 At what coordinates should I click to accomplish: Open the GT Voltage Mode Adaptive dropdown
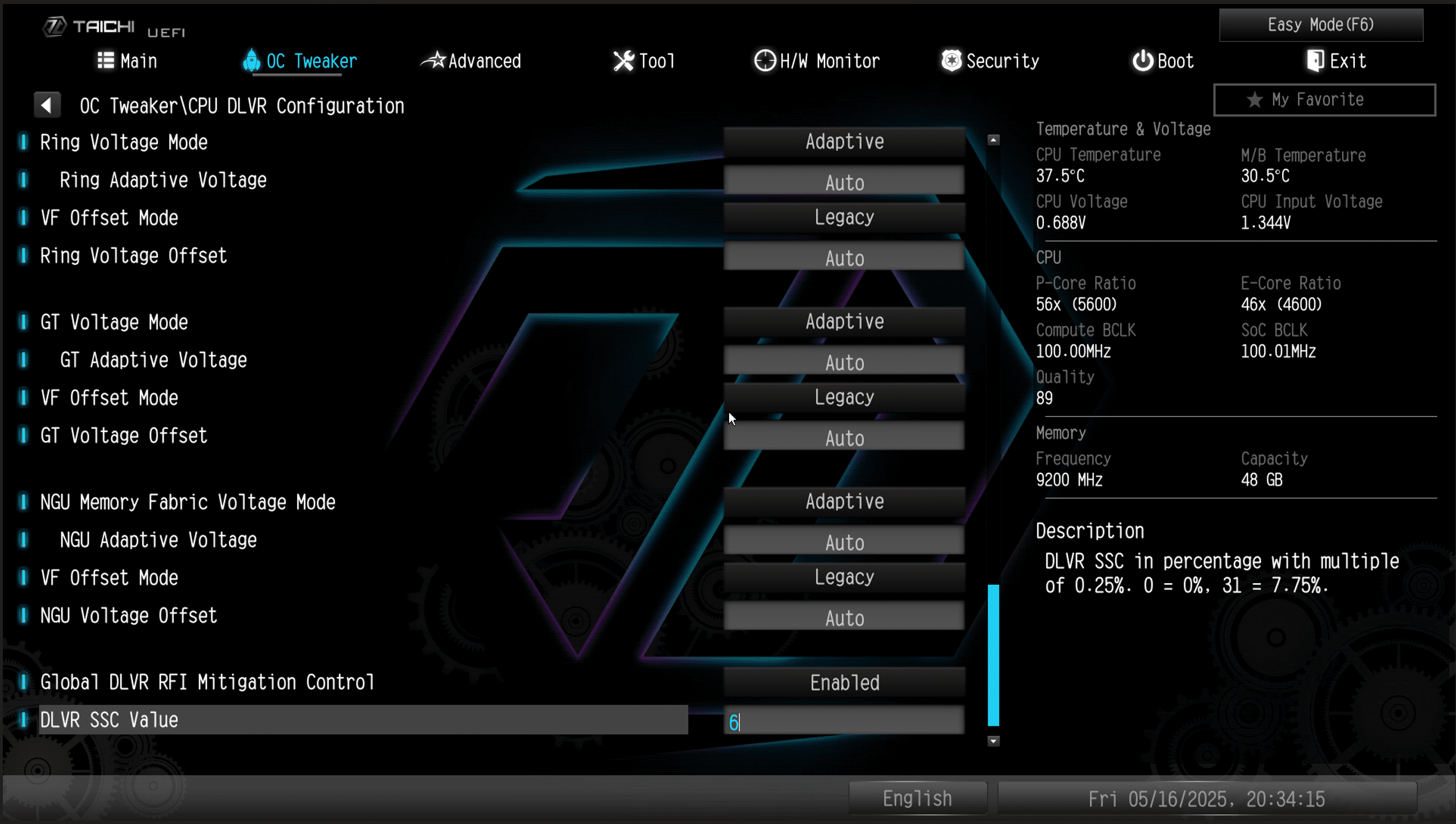[844, 322]
